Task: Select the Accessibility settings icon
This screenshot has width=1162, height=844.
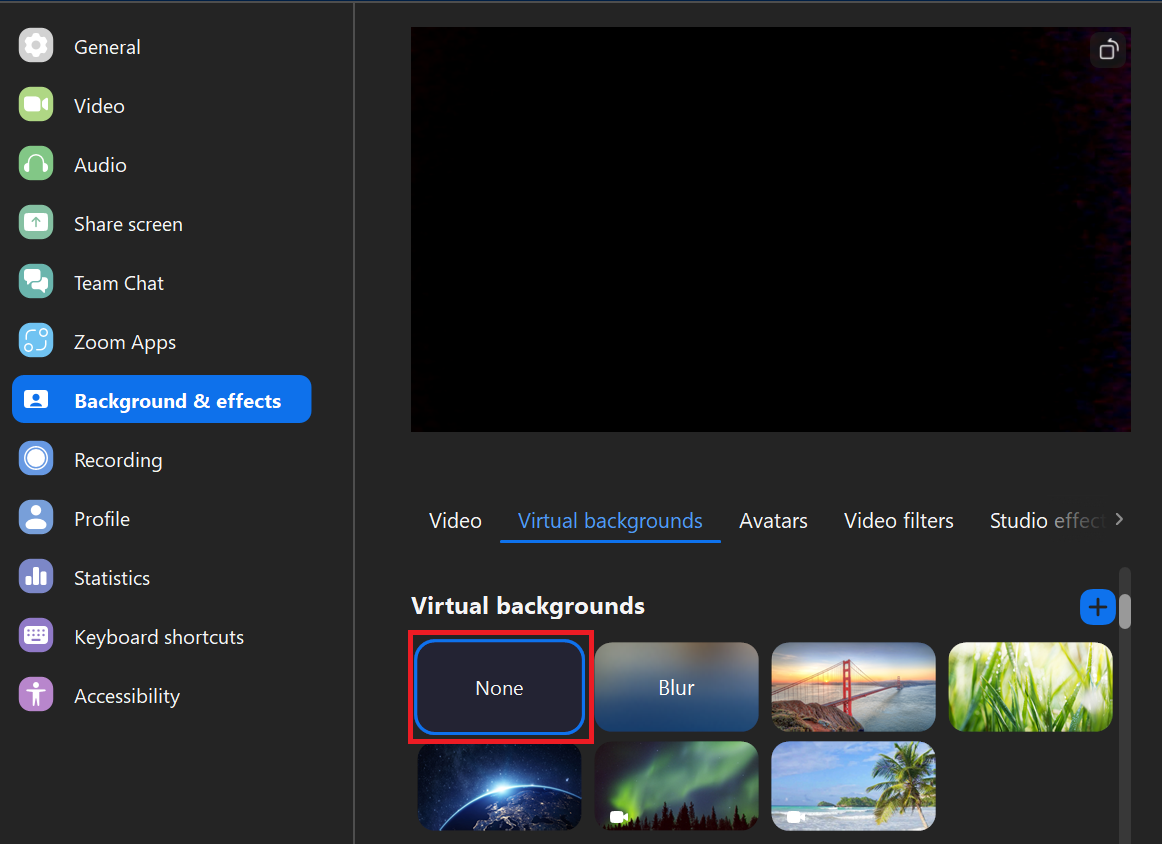Action: (x=35, y=695)
